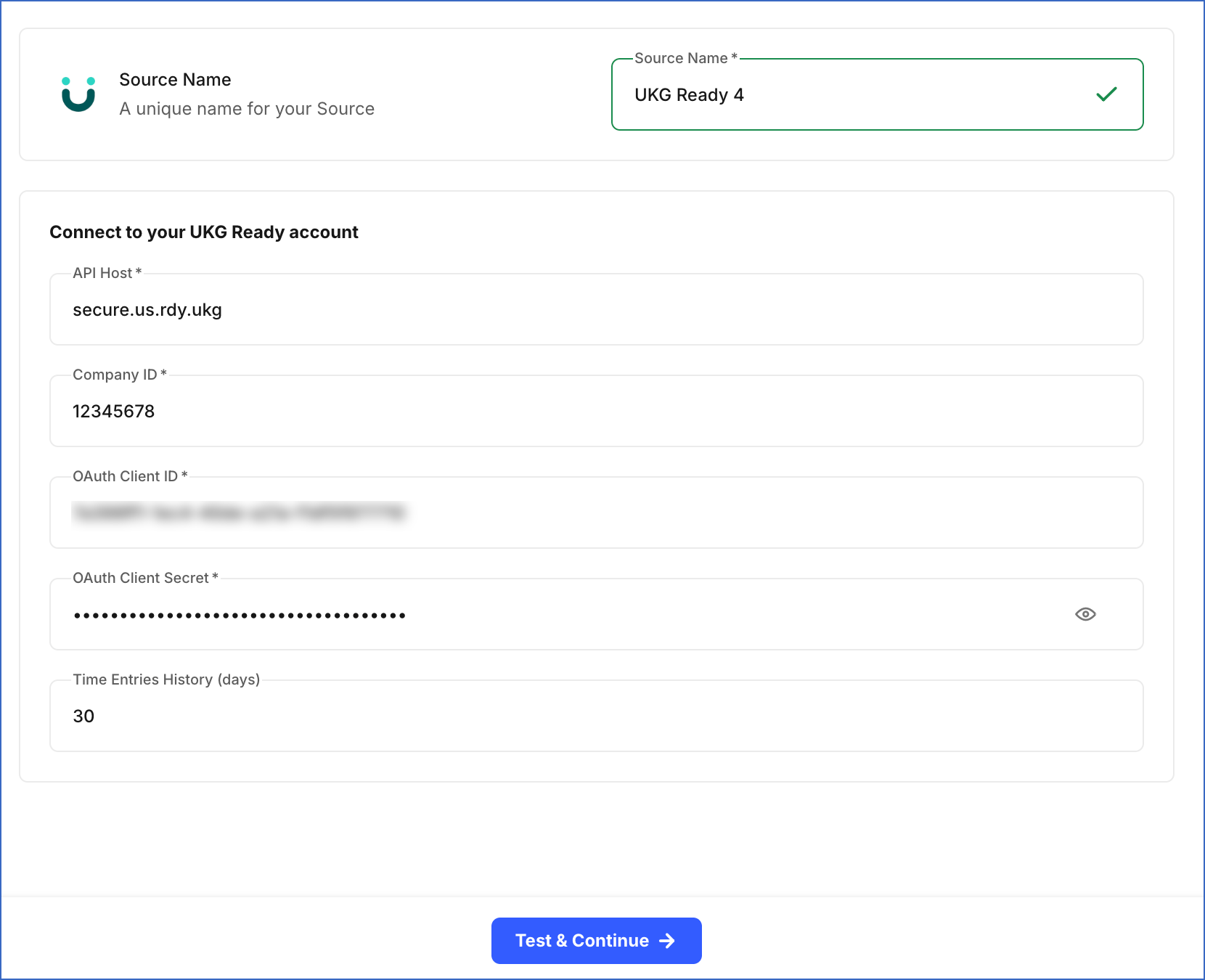This screenshot has width=1205, height=980.
Task: Click into the API Host field
Action: (597, 309)
